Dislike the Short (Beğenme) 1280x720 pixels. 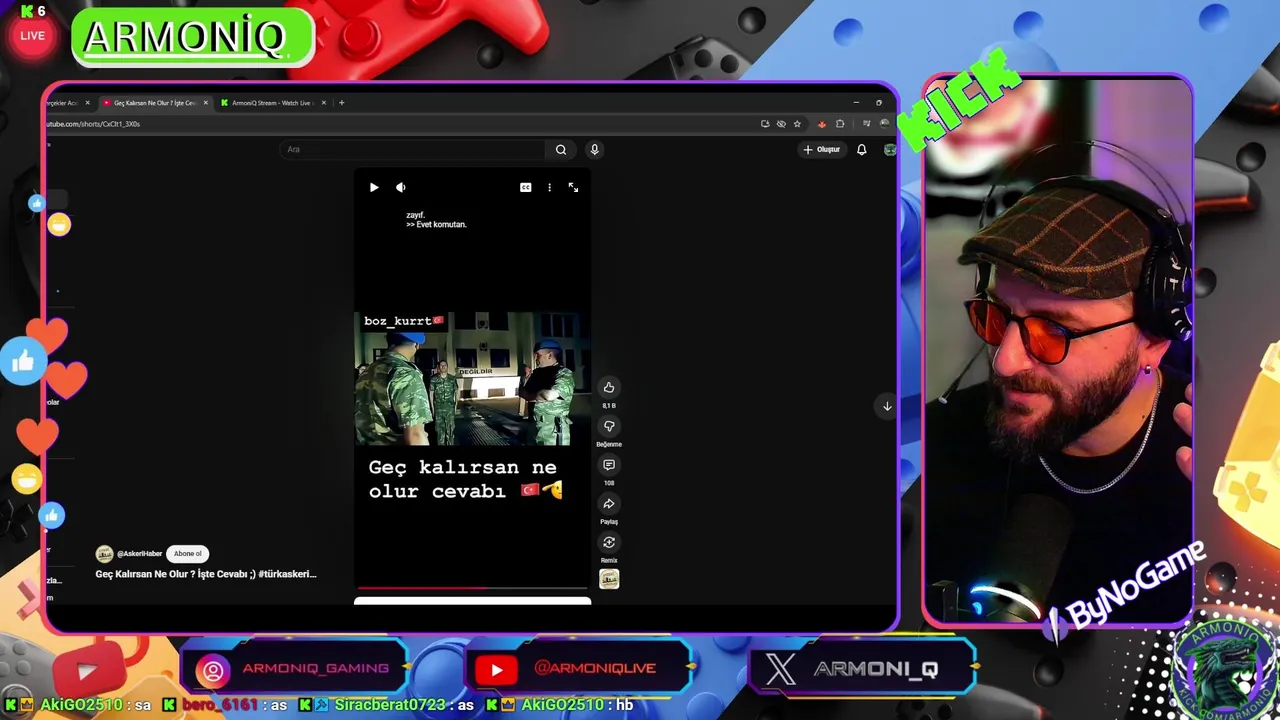tap(609, 426)
